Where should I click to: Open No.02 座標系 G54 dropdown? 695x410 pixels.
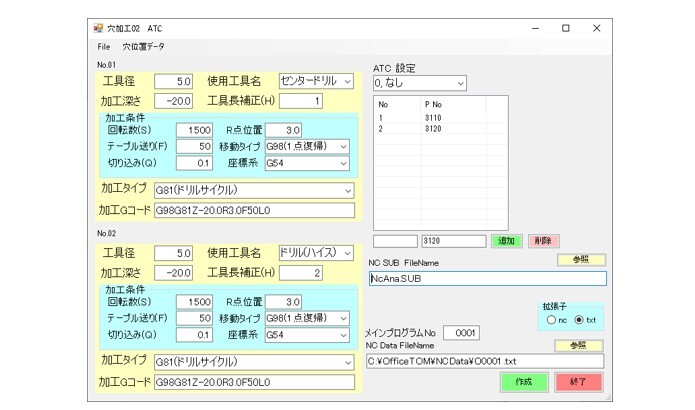pos(344,335)
